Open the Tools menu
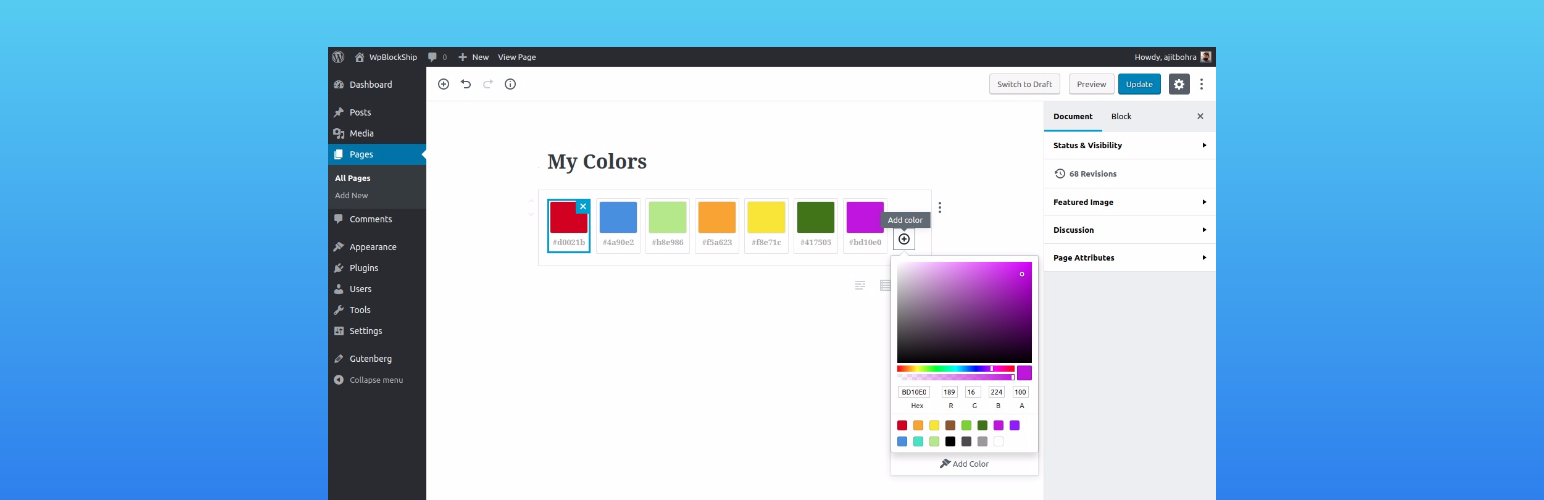This screenshot has height=500, width=1544. [377, 310]
